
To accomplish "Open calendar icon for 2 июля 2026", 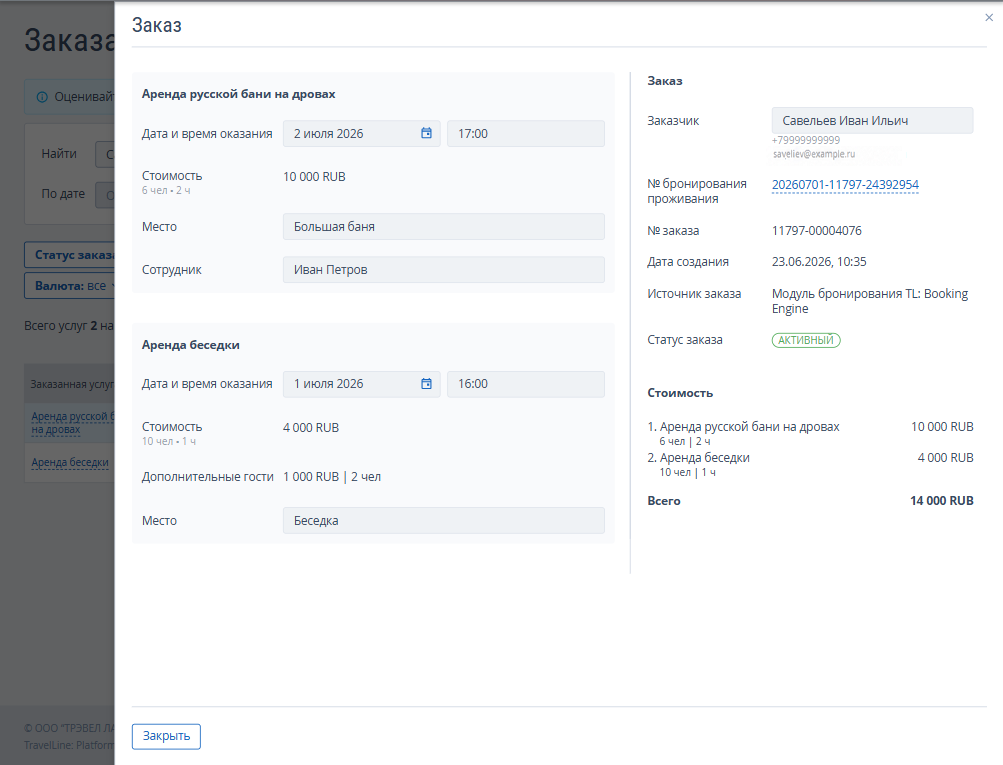I will (426, 133).
